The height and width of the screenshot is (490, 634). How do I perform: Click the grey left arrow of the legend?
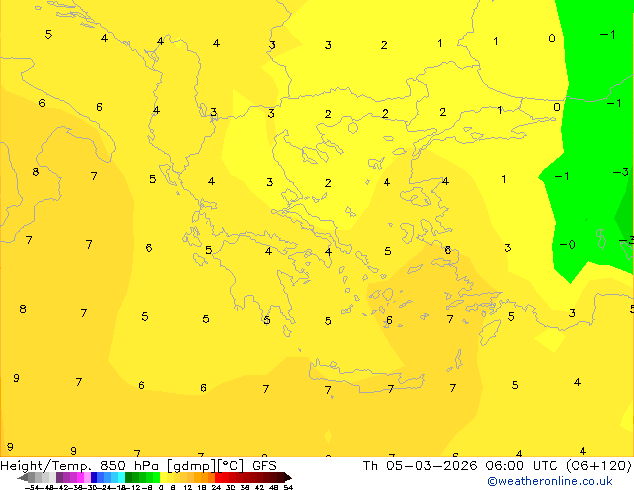click(x=23, y=478)
